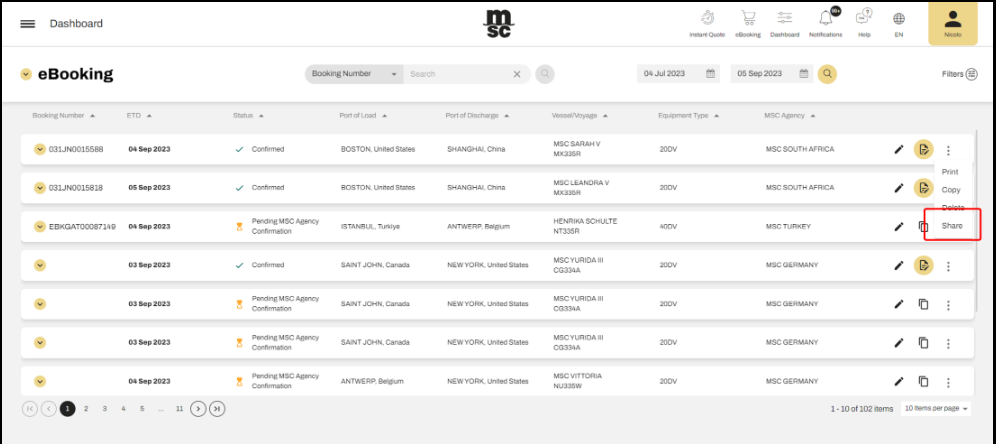Jump to the last page
This screenshot has height=444, width=996.
click(217, 409)
